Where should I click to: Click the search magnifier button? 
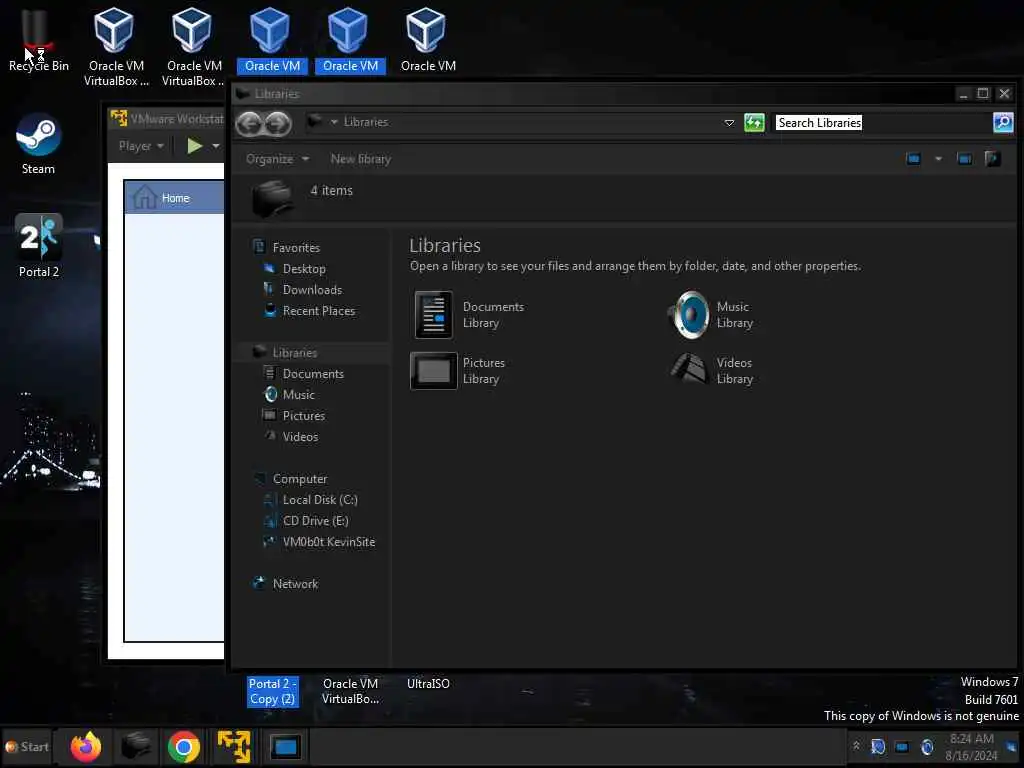(x=1002, y=122)
